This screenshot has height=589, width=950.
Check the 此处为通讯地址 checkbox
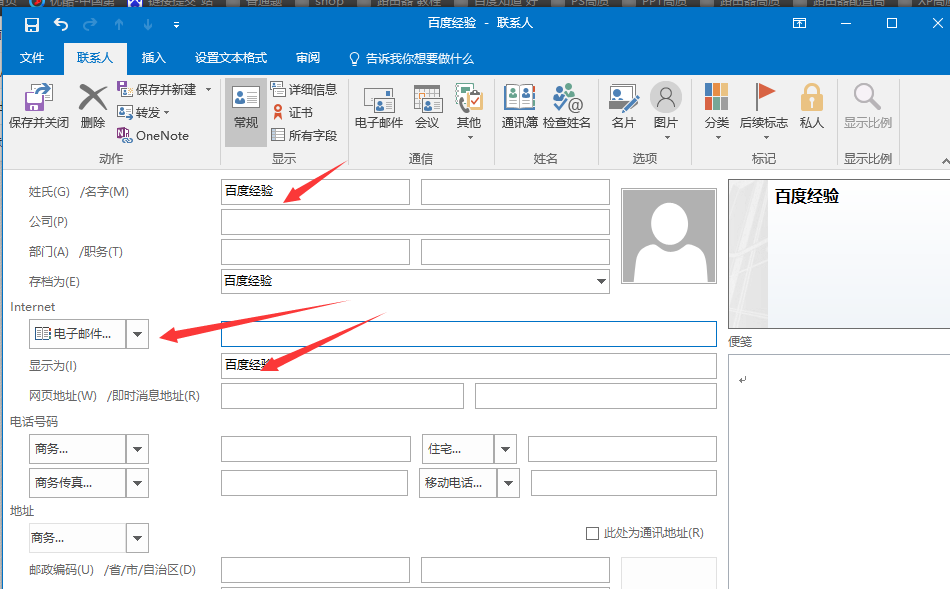[x=592, y=533]
